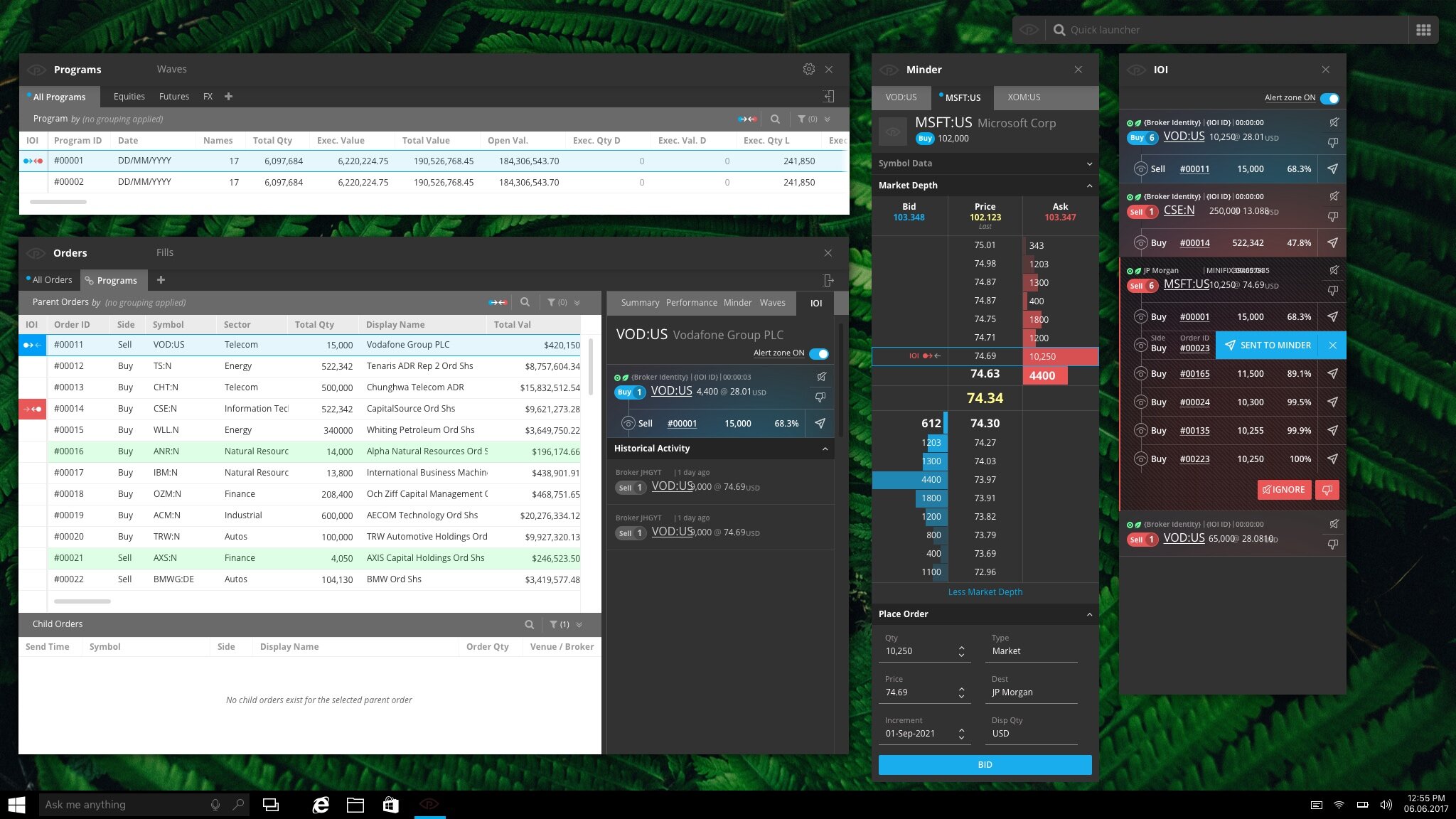The width and height of the screenshot is (1456, 819).
Task: Click thumbs-down icon next to IGNORE button
Action: 1327,489
